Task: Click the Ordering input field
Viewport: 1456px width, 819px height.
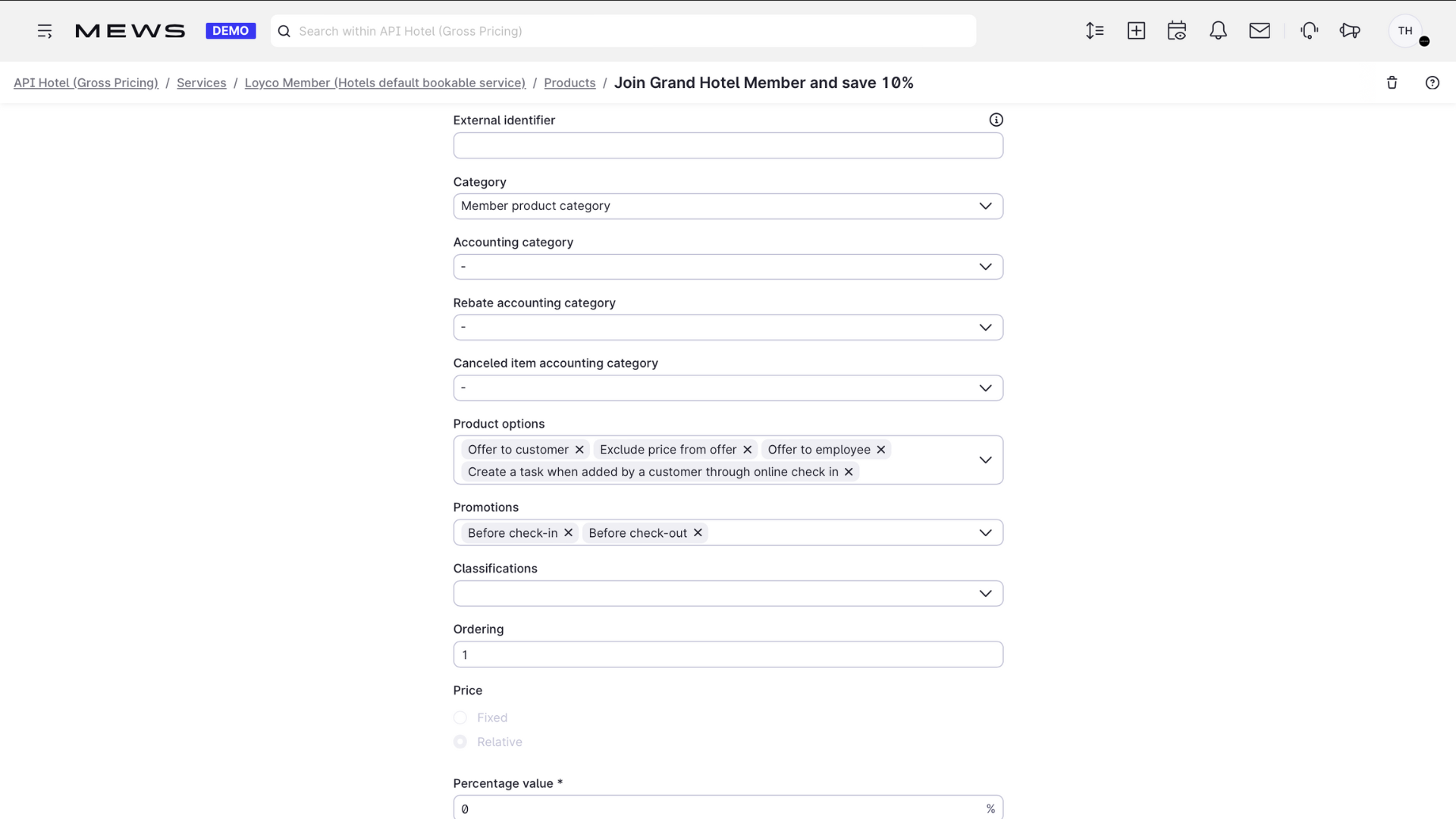Action: point(728,654)
